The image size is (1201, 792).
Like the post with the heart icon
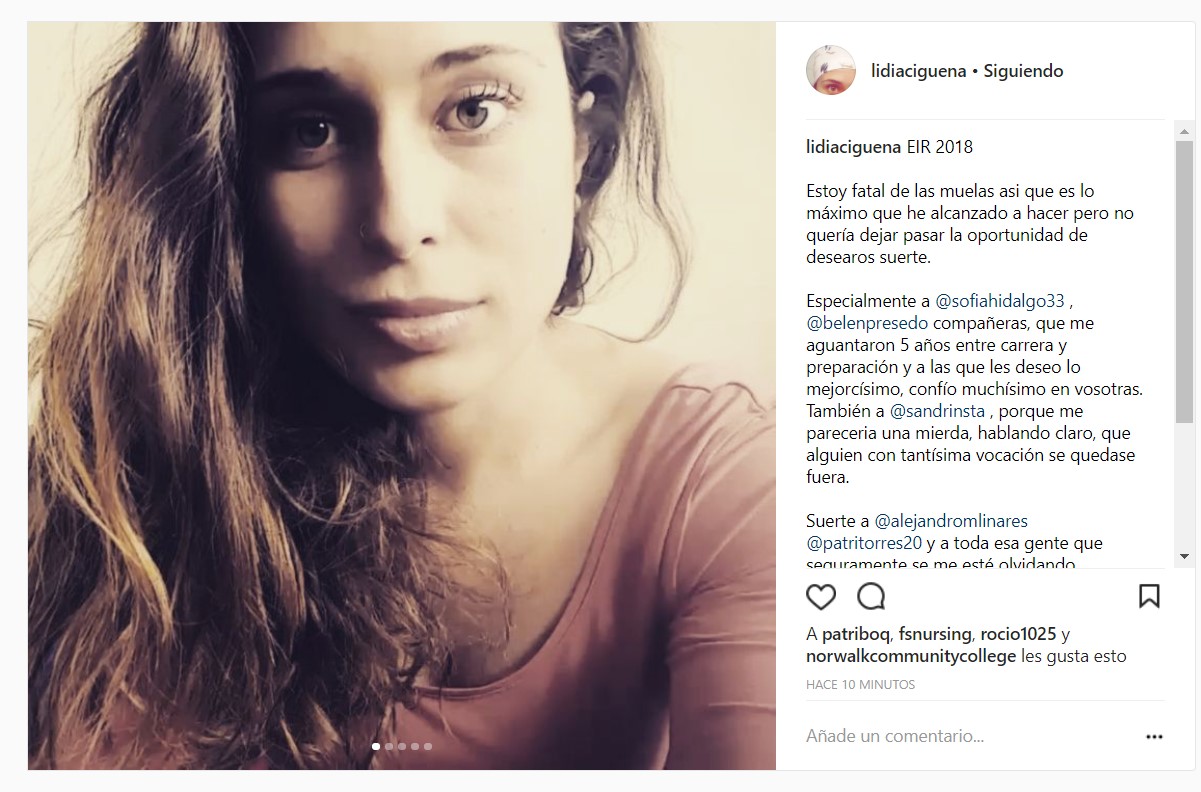click(x=821, y=597)
